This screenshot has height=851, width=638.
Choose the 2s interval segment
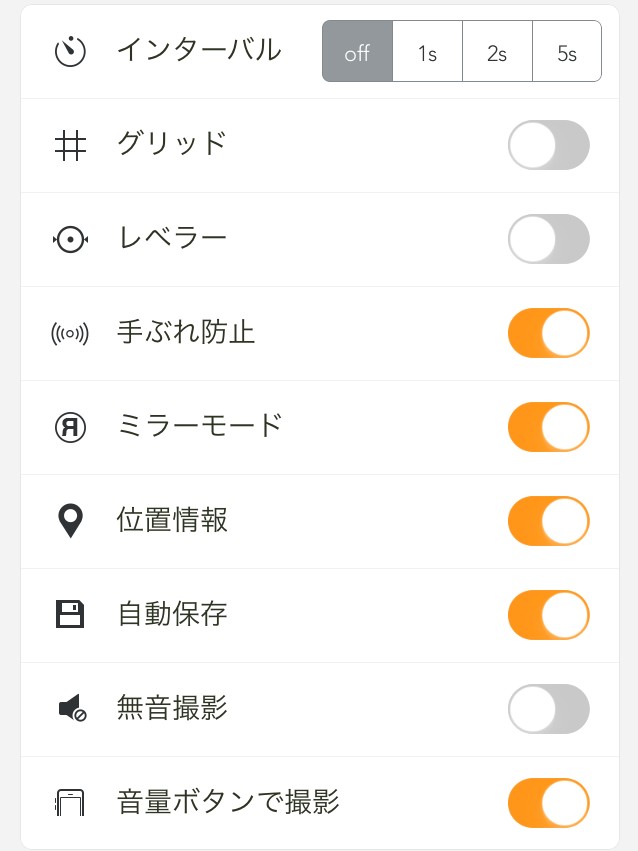[497, 52]
